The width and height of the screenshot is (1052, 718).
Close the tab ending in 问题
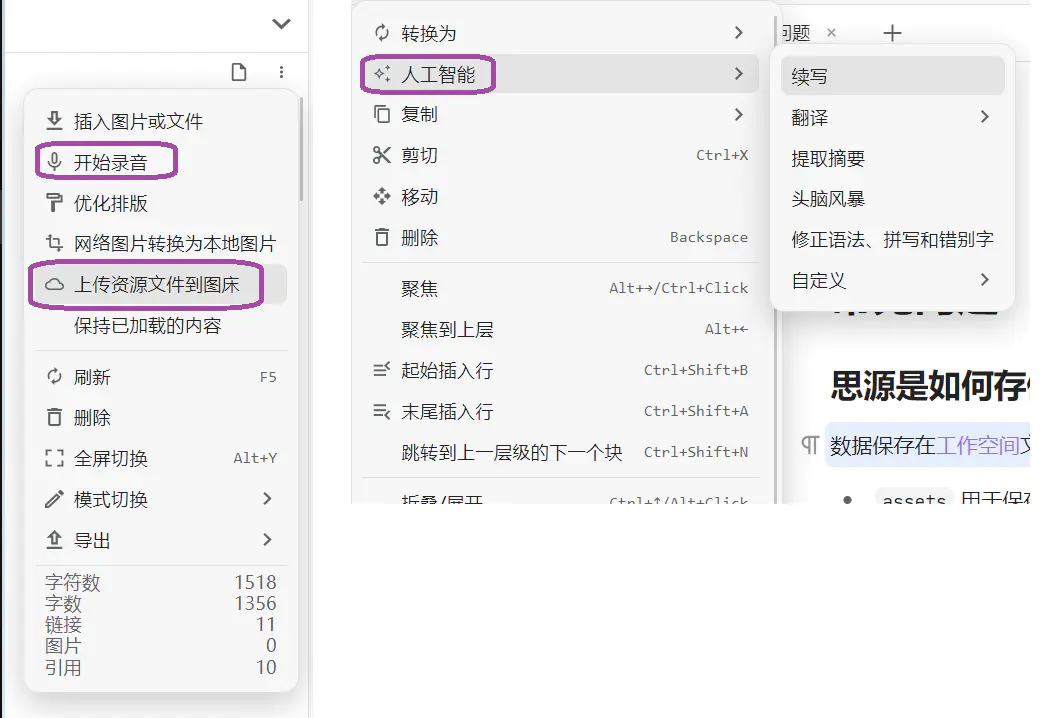(831, 32)
